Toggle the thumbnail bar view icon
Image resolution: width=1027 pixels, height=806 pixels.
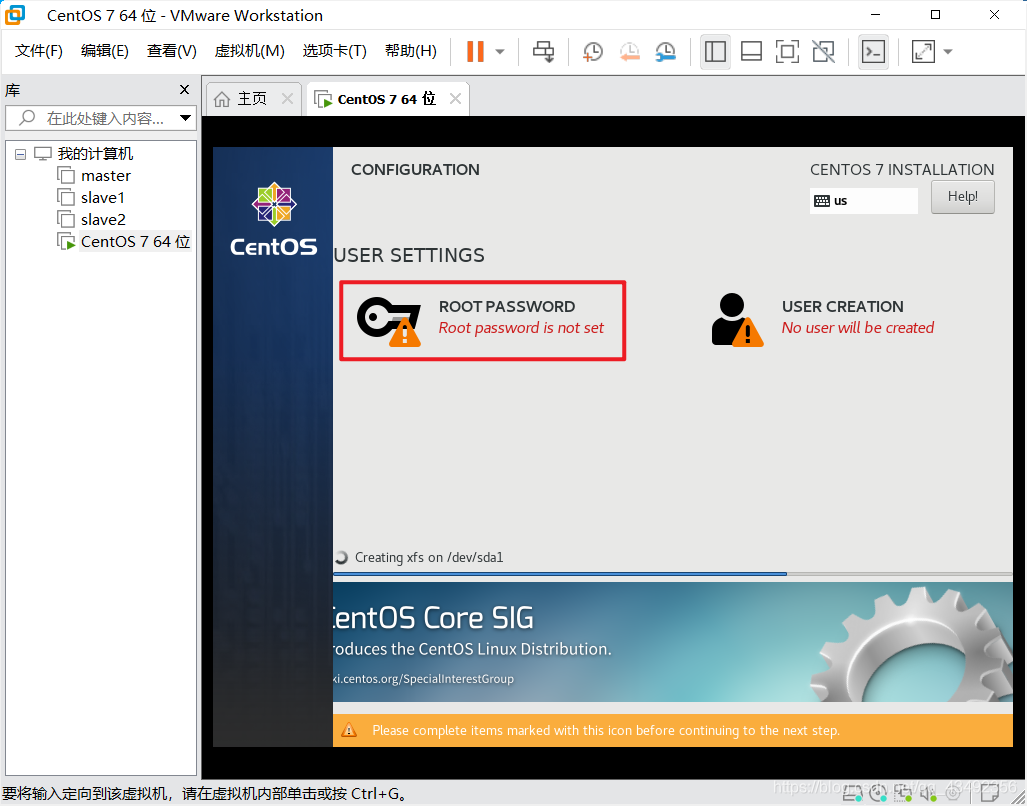[x=751, y=51]
